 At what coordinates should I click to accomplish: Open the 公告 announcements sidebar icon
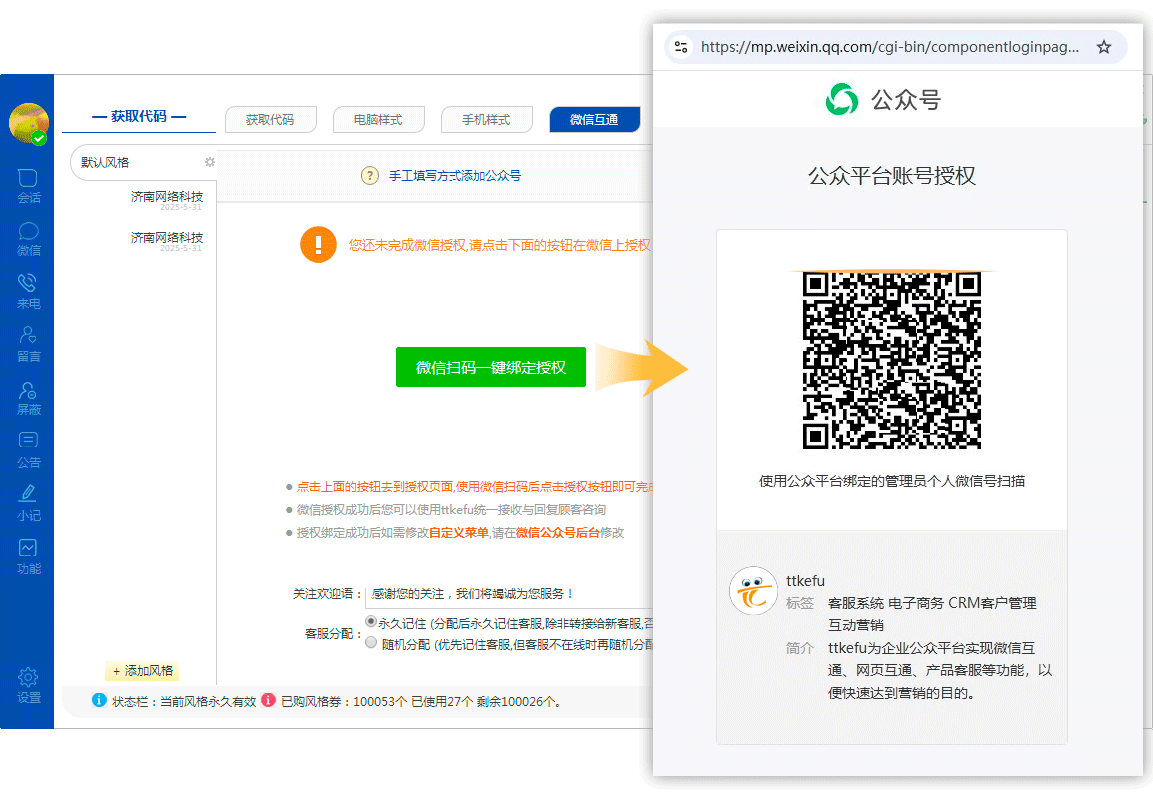coord(28,451)
